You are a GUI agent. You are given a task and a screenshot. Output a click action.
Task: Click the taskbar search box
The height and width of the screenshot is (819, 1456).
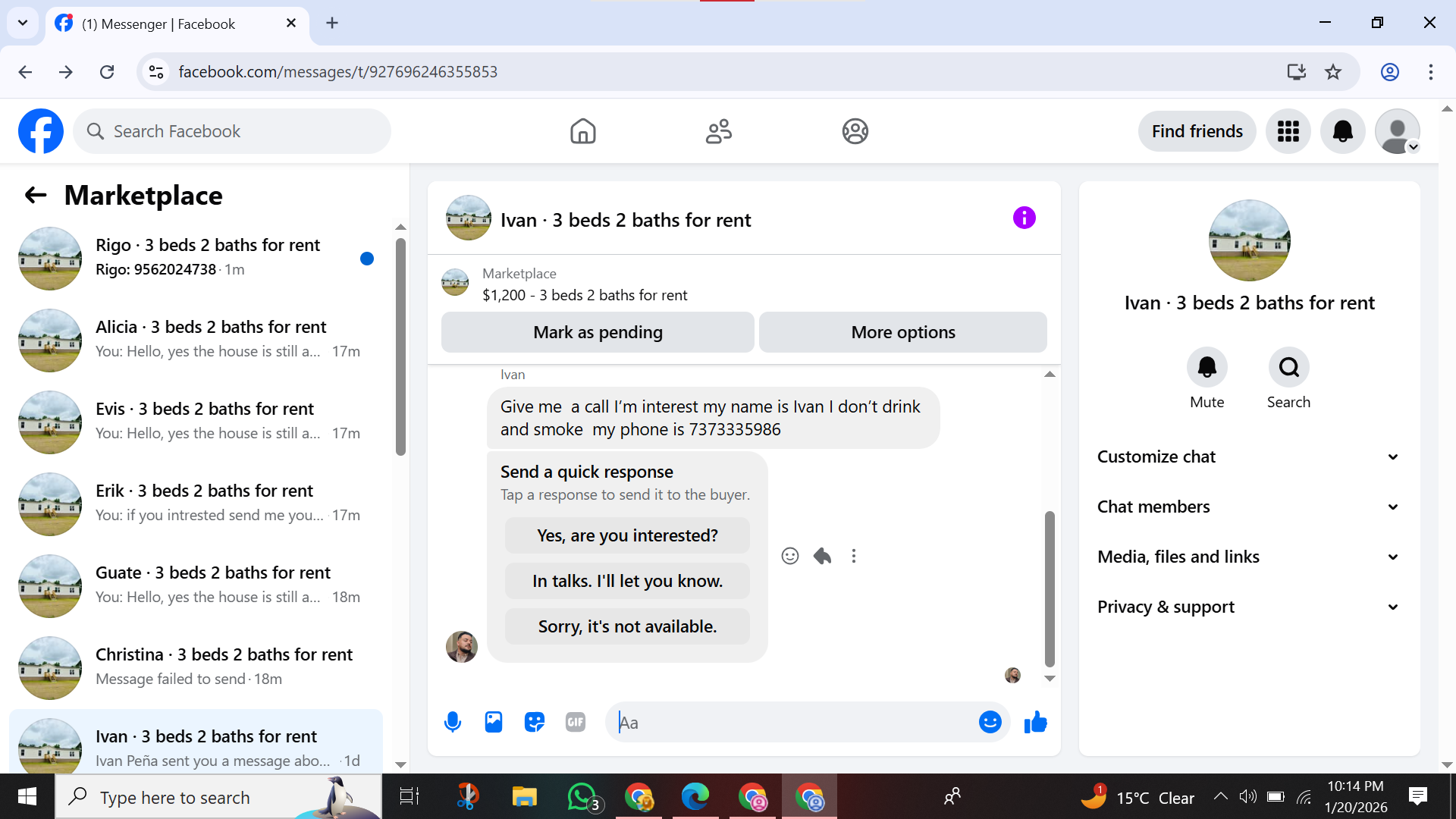218,797
